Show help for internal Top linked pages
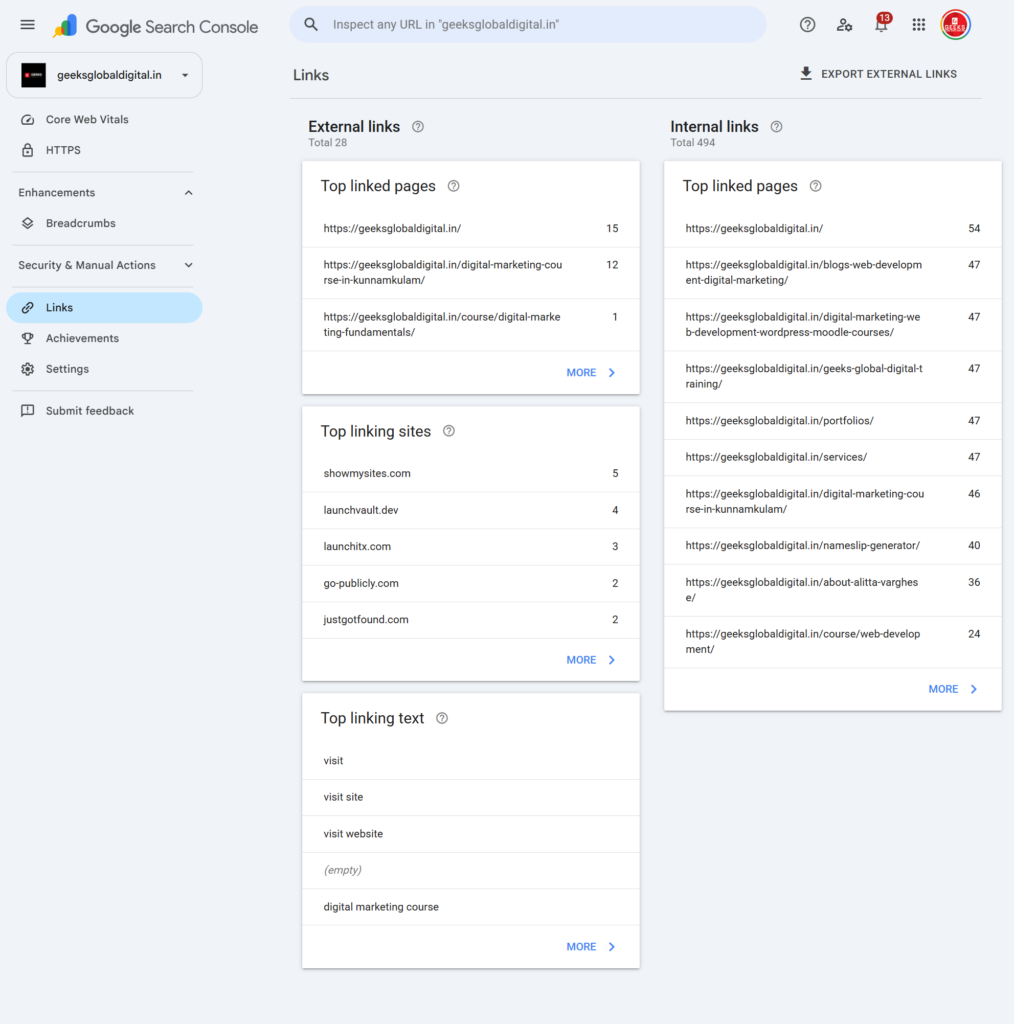The height and width of the screenshot is (1024, 1014). [x=816, y=186]
